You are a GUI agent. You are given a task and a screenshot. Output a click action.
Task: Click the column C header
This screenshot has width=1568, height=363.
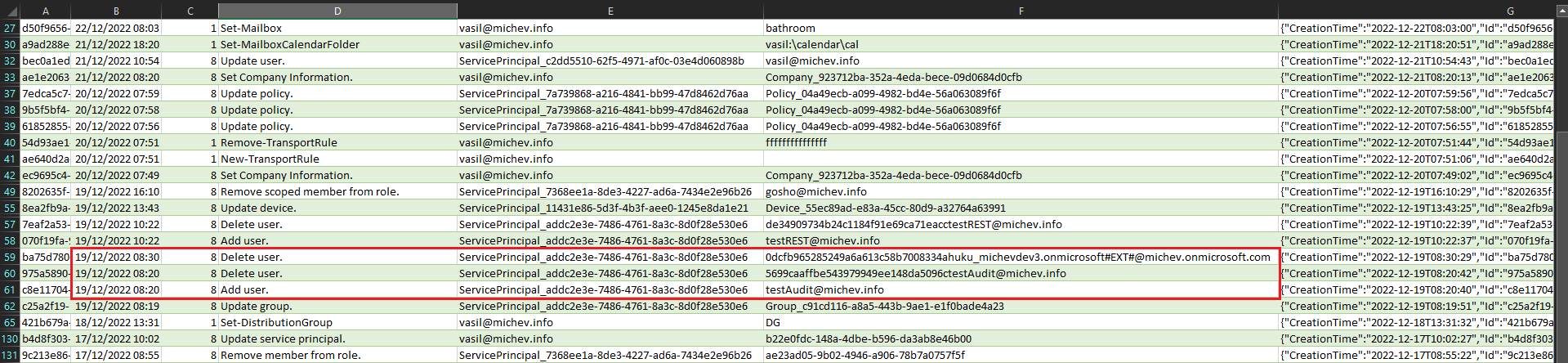[190, 11]
